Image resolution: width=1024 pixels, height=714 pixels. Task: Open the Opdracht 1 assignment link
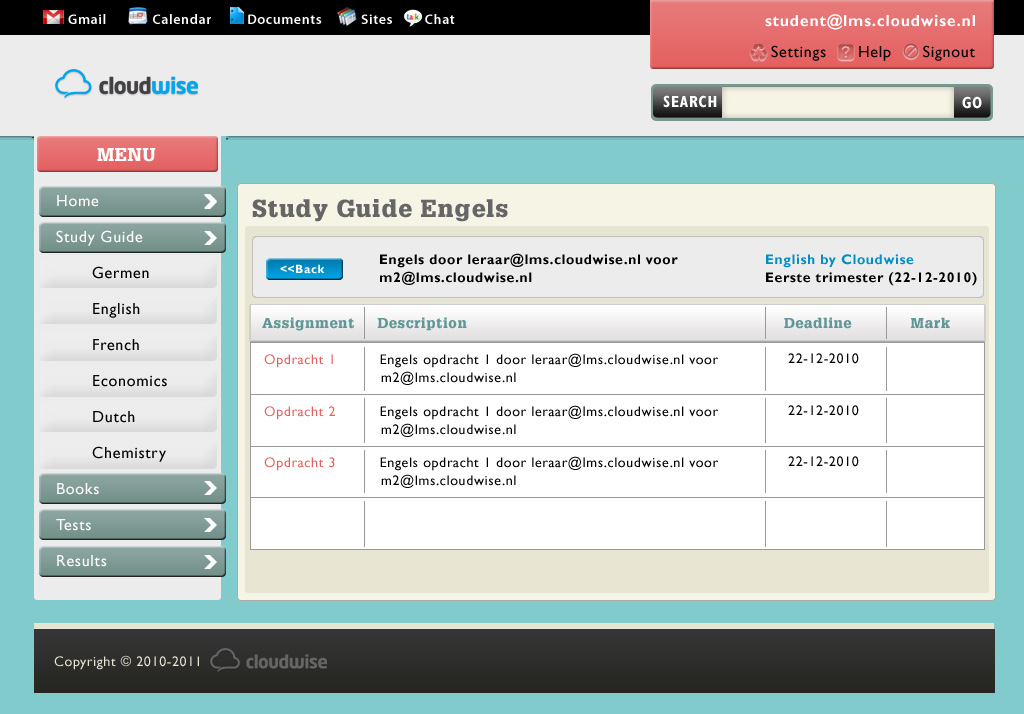299,359
